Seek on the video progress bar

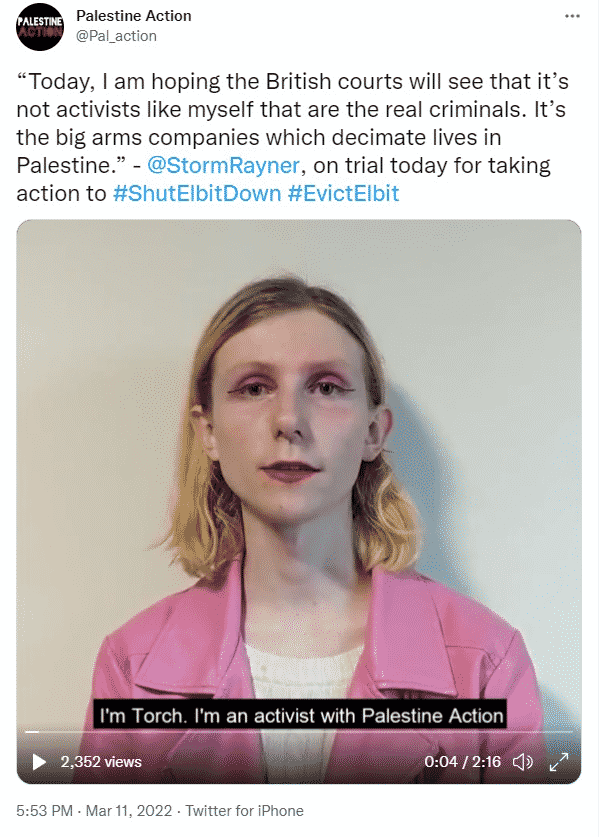pyautogui.click(x=299, y=731)
